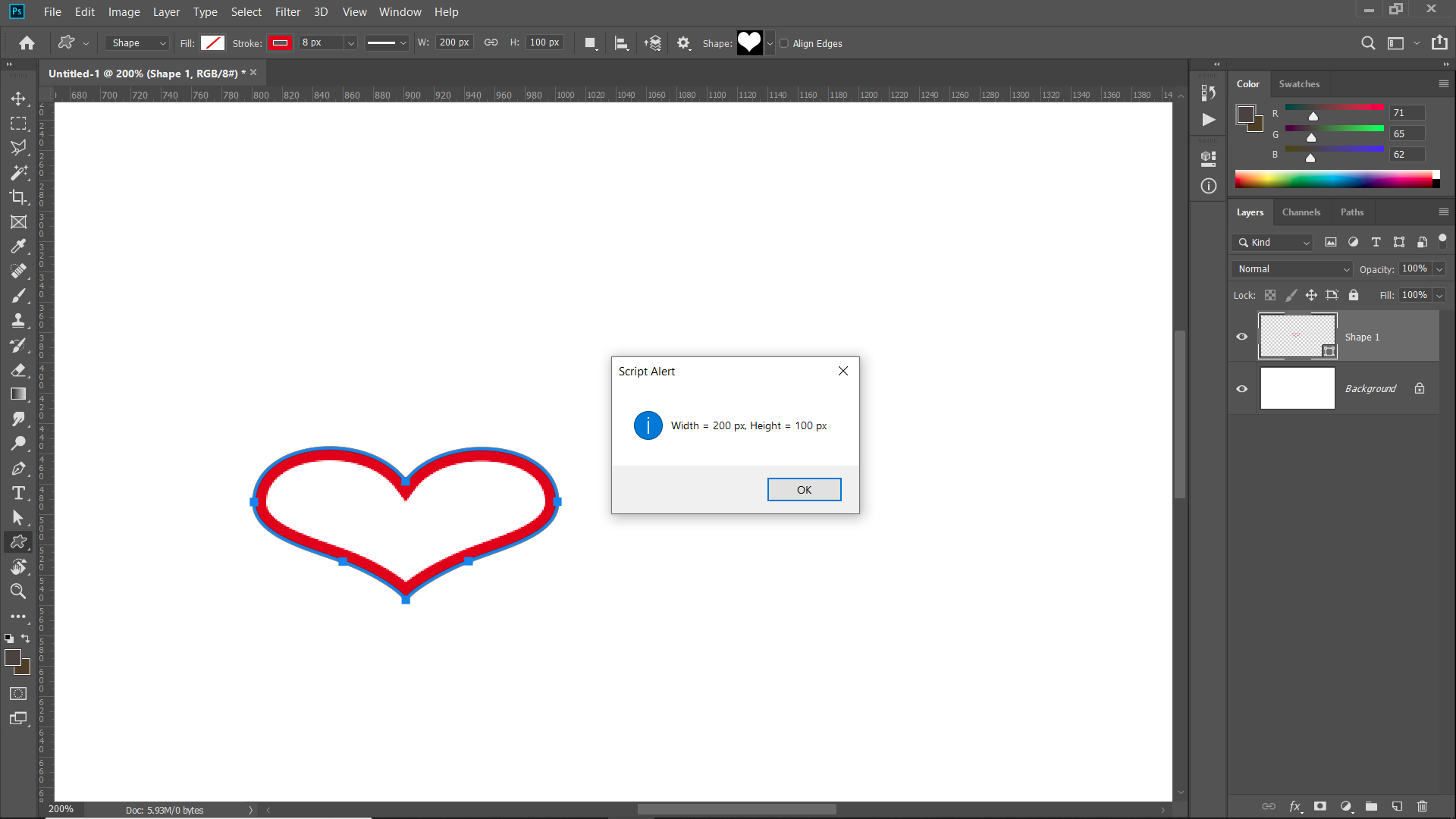Select the Eyedropper tool
Image resolution: width=1456 pixels, height=819 pixels.
point(18,246)
